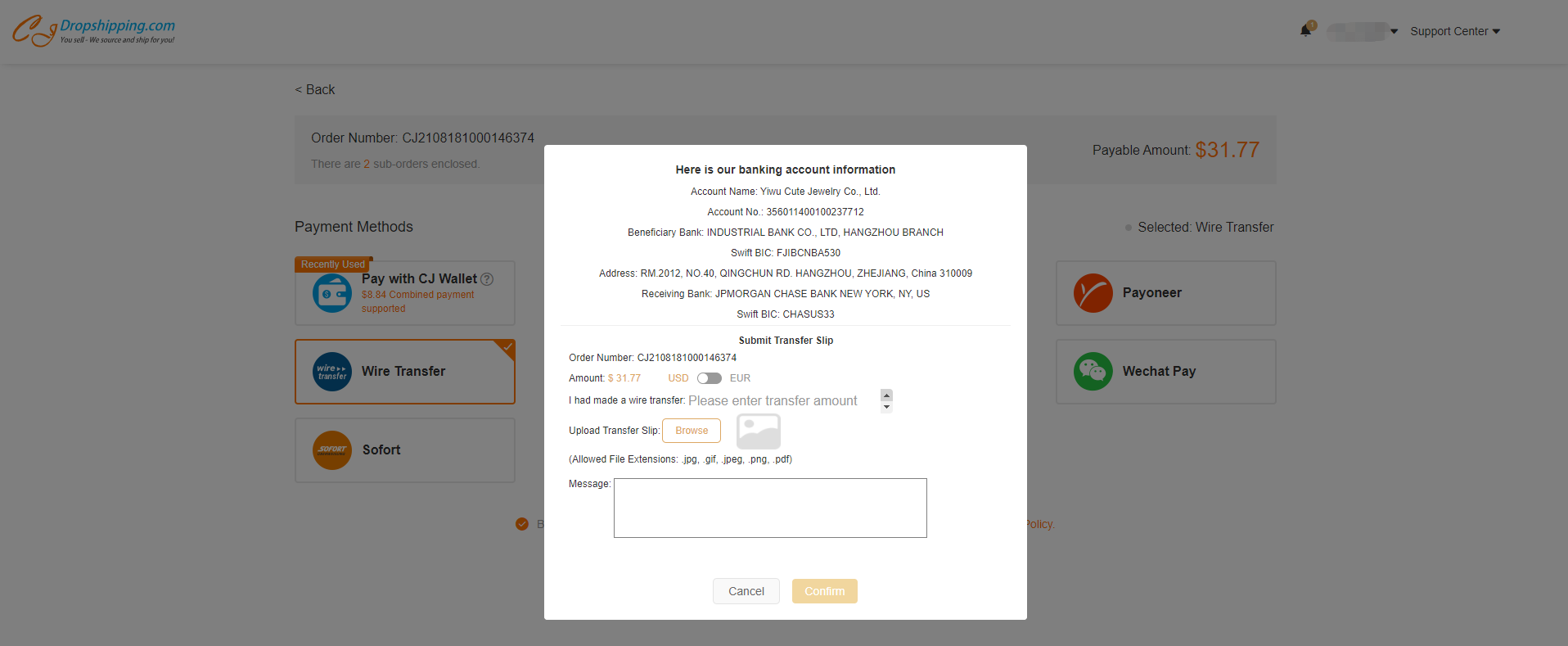Expand the Support Center dropdown

(x=1454, y=31)
